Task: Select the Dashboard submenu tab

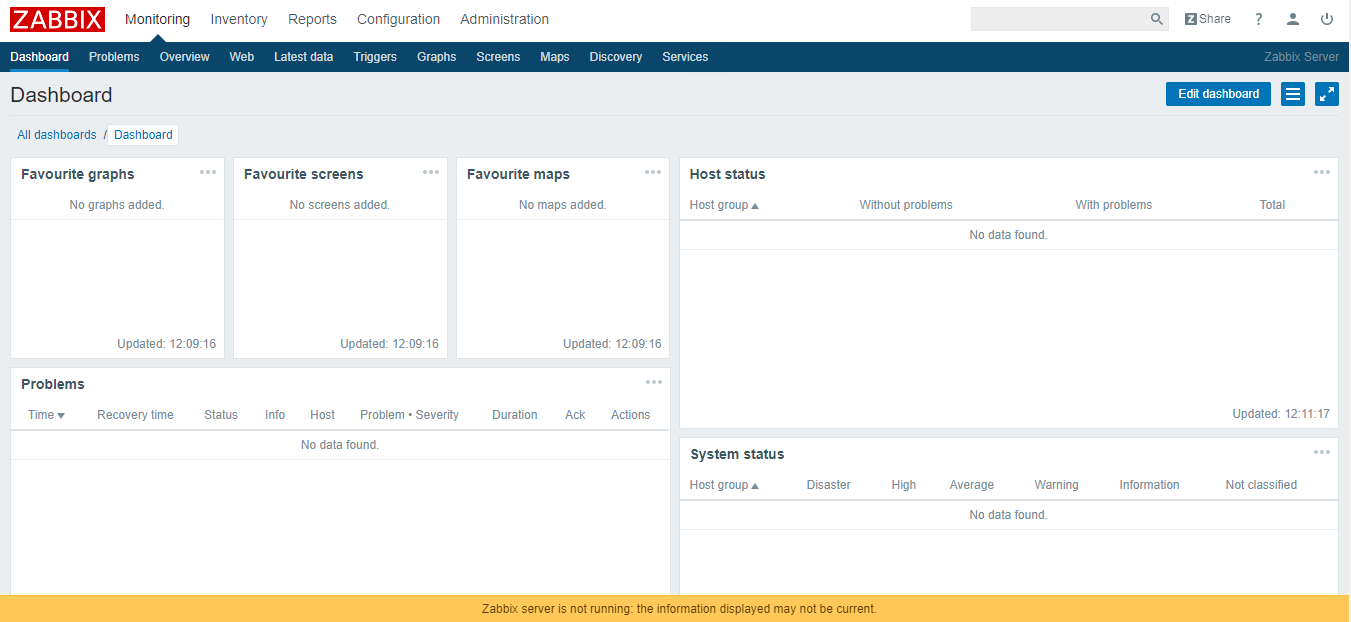Action: pyautogui.click(x=40, y=57)
